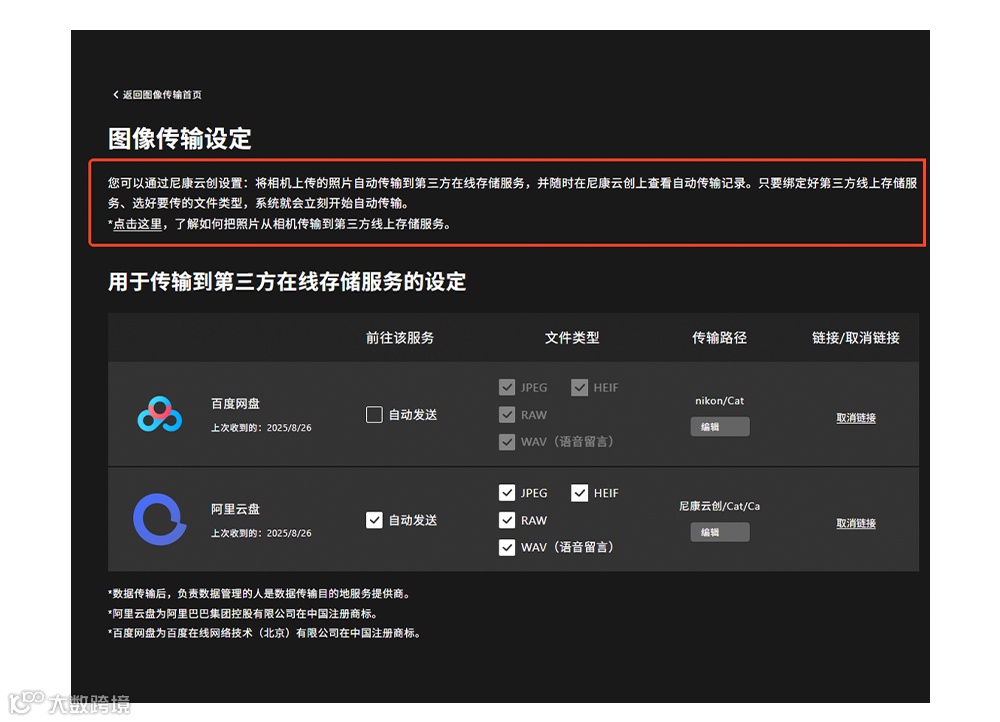
Task: Click the 传输路径 column header
Action: [719, 337]
